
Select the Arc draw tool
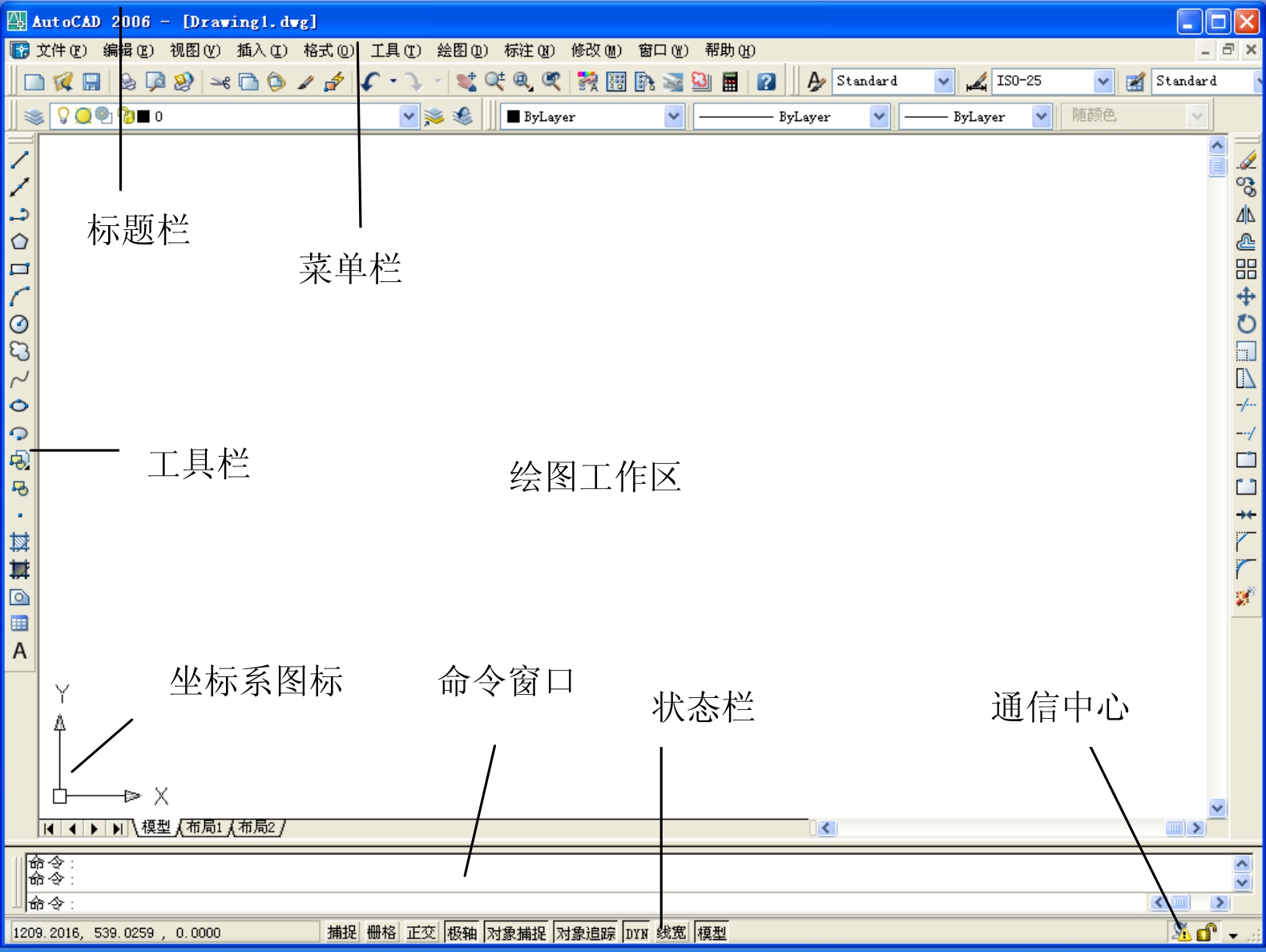click(x=19, y=296)
